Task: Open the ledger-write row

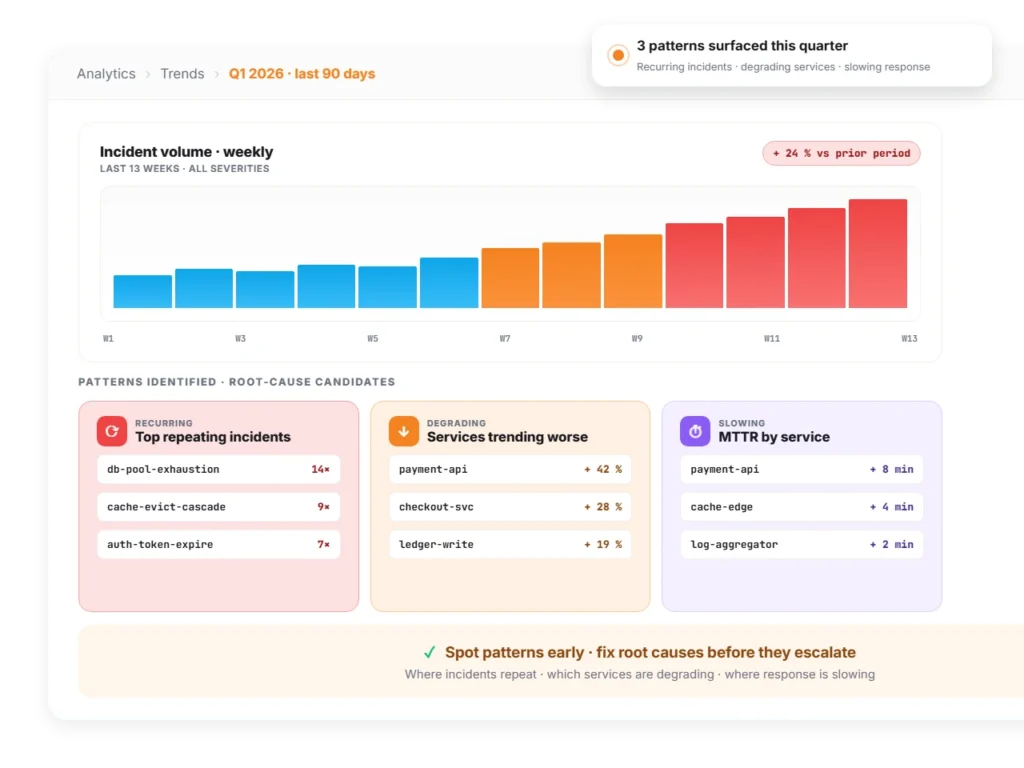Action: point(510,545)
